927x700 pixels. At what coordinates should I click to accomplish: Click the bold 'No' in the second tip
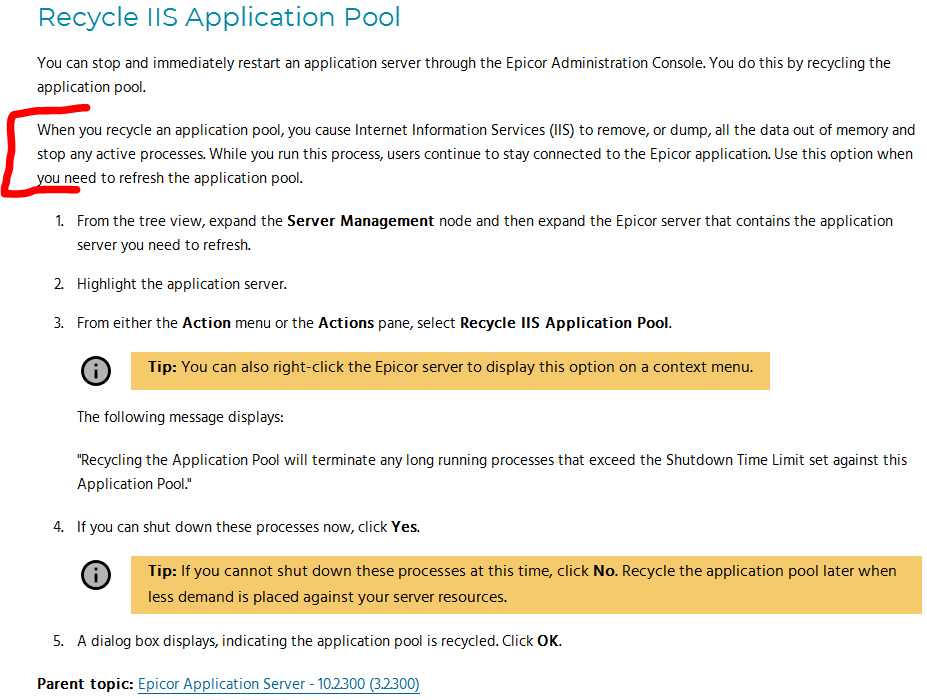(x=604, y=571)
